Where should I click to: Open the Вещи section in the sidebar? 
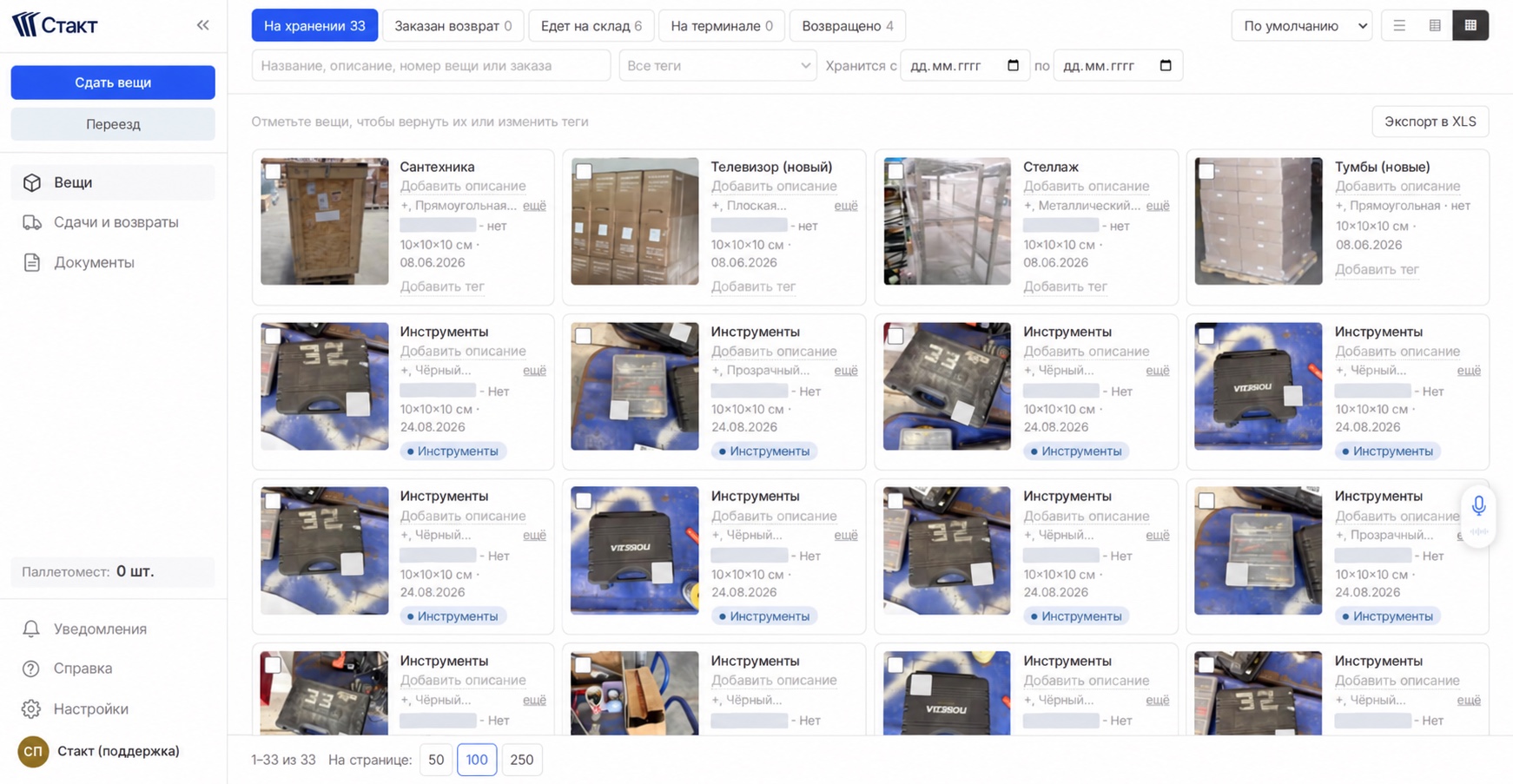pos(113,182)
